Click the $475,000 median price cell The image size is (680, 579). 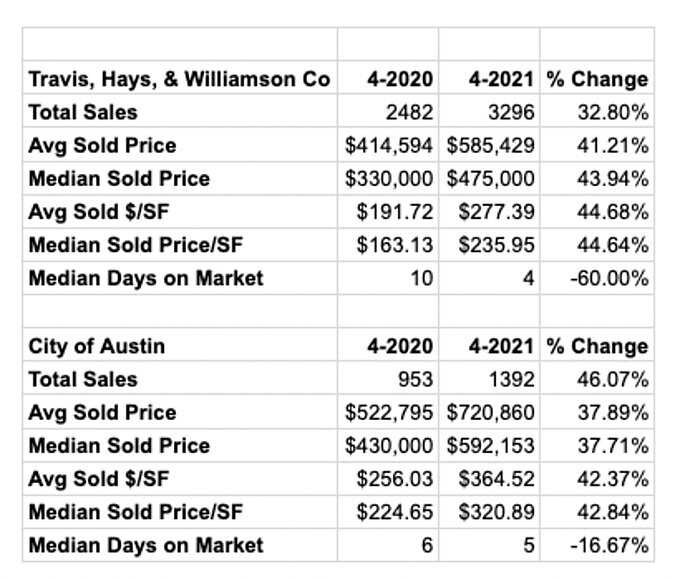pyautogui.click(x=490, y=179)
